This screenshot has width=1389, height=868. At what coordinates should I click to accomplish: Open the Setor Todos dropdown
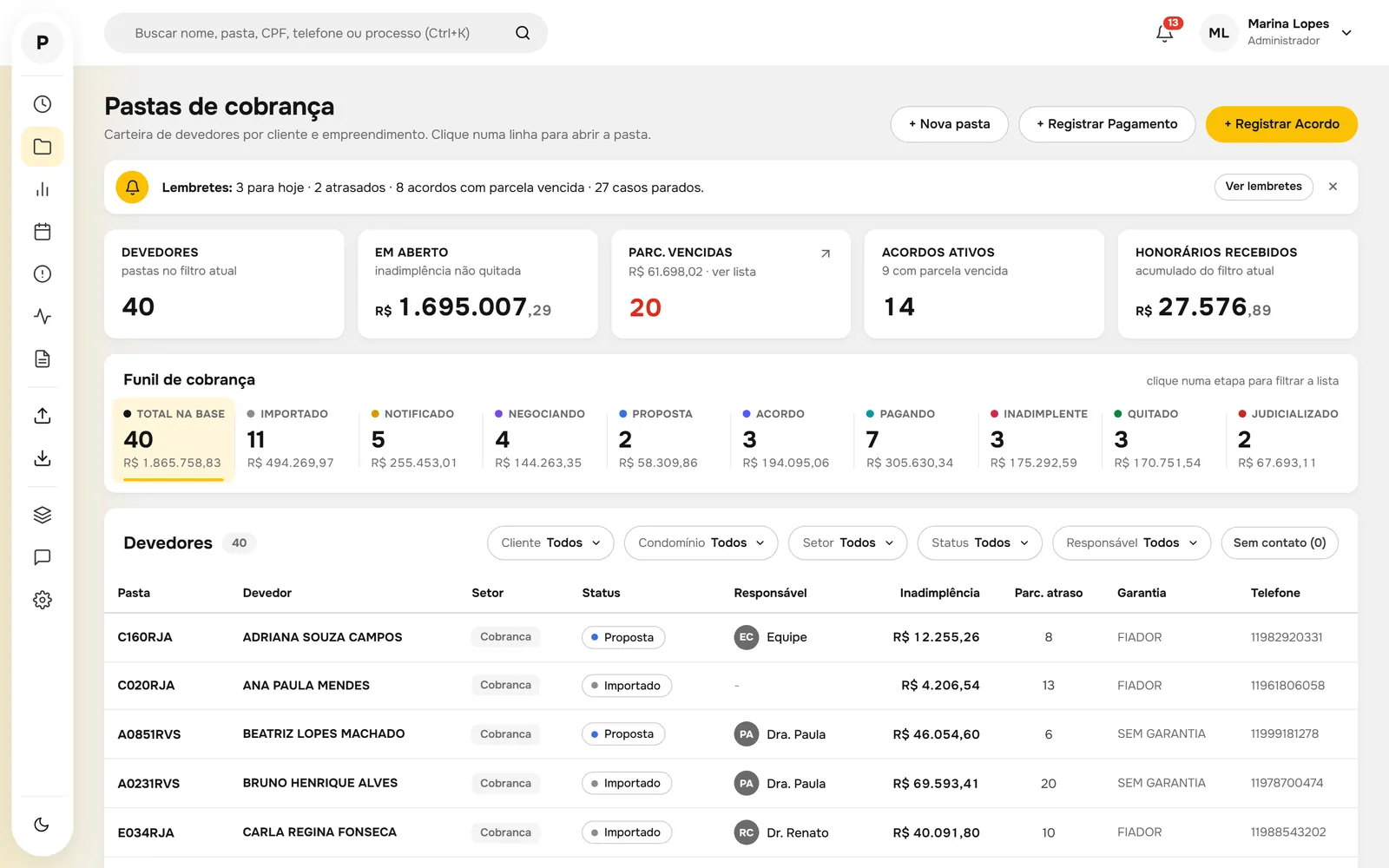pyautogui.click(x=847, y=543)
